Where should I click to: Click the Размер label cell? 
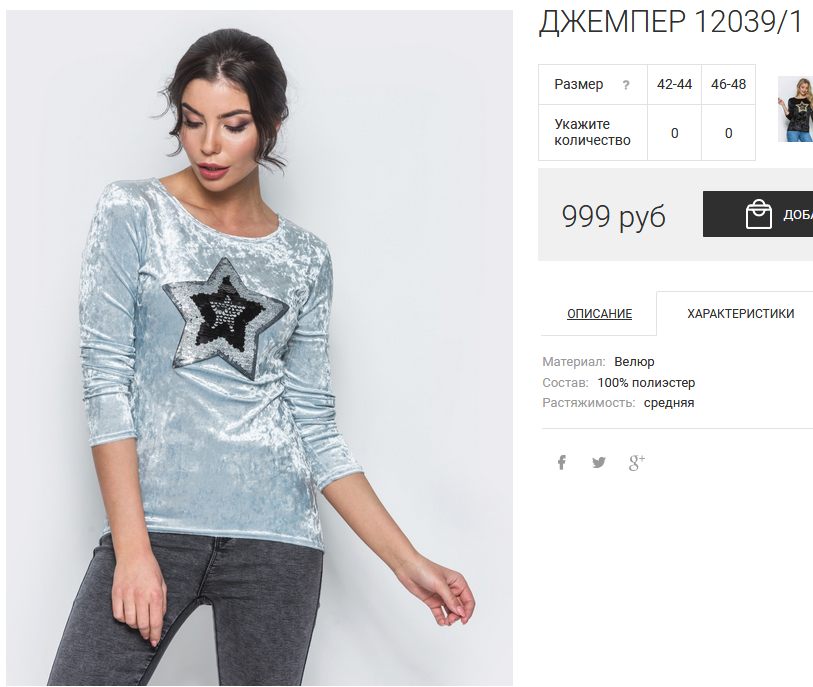[x=593, y=85]
